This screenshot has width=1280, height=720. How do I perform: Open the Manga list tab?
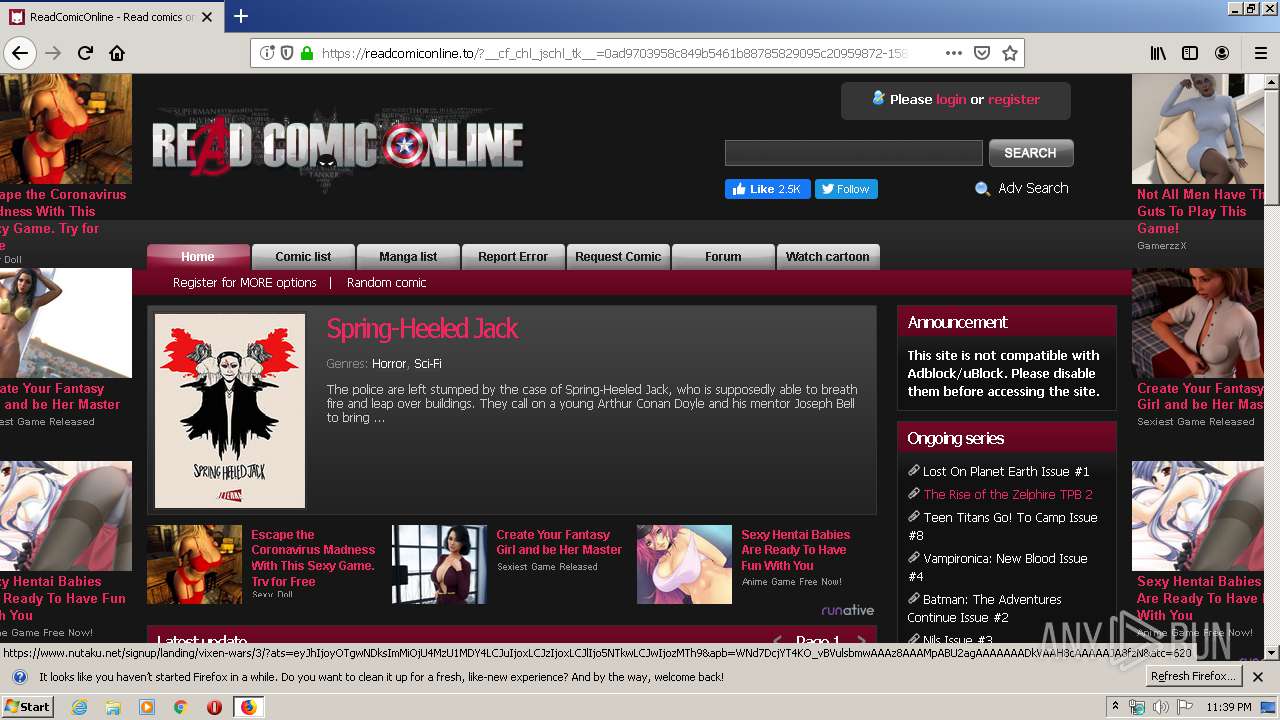pyautogui.click(x=408, y=257)
